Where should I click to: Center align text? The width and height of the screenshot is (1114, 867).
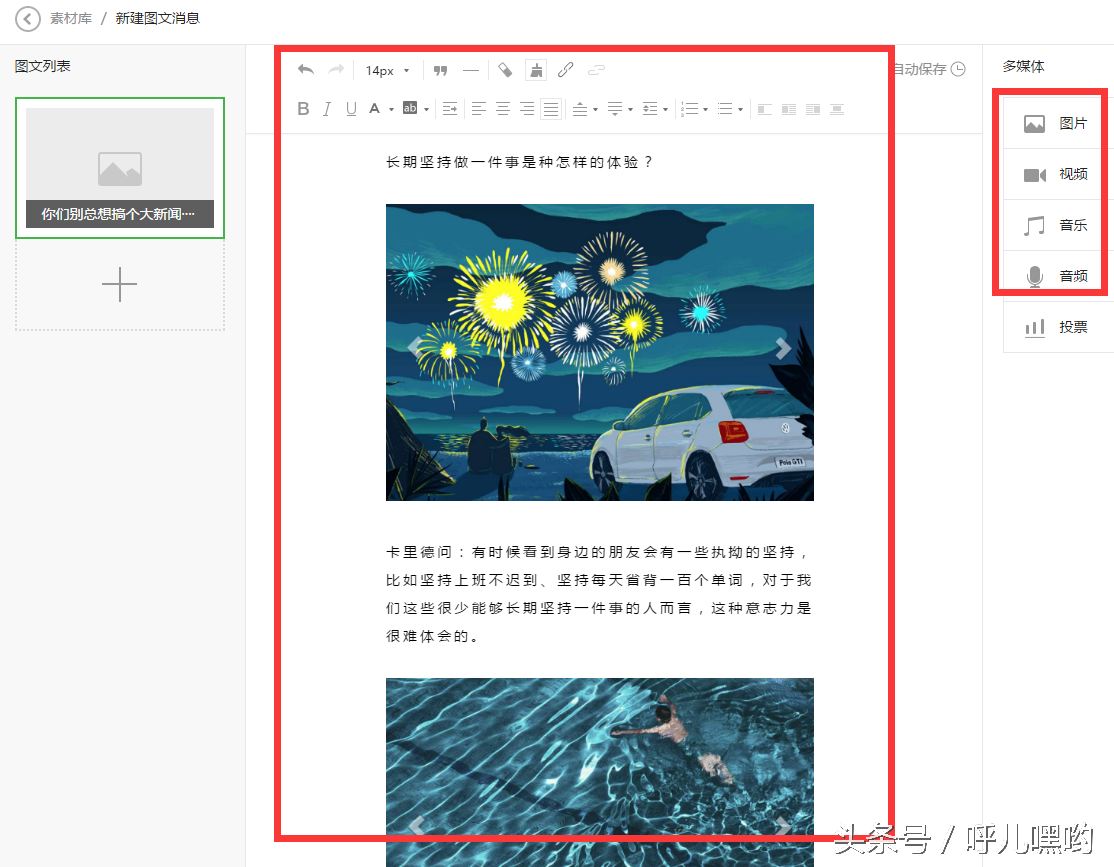503,109
